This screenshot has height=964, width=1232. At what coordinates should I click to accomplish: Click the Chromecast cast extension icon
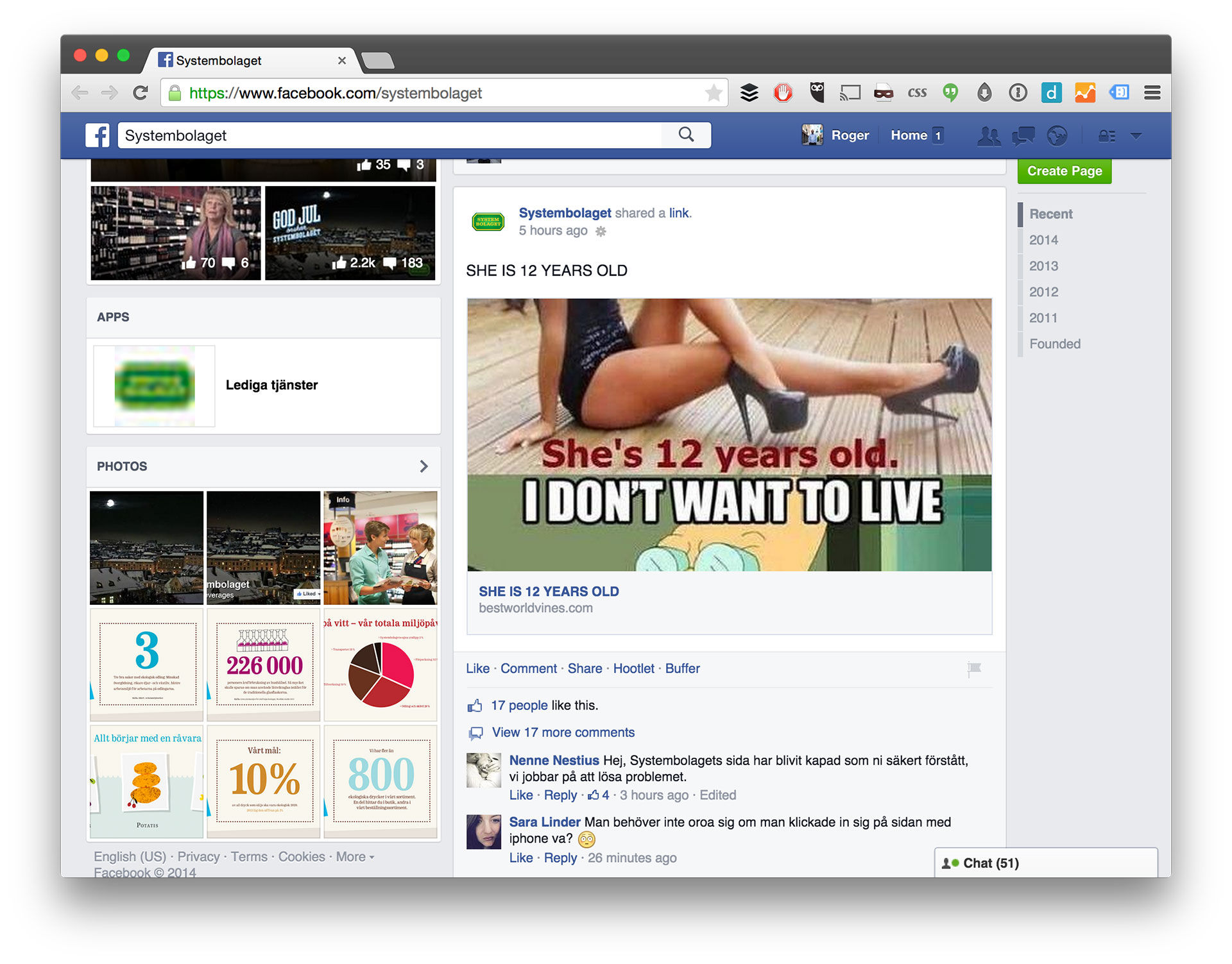850,93
